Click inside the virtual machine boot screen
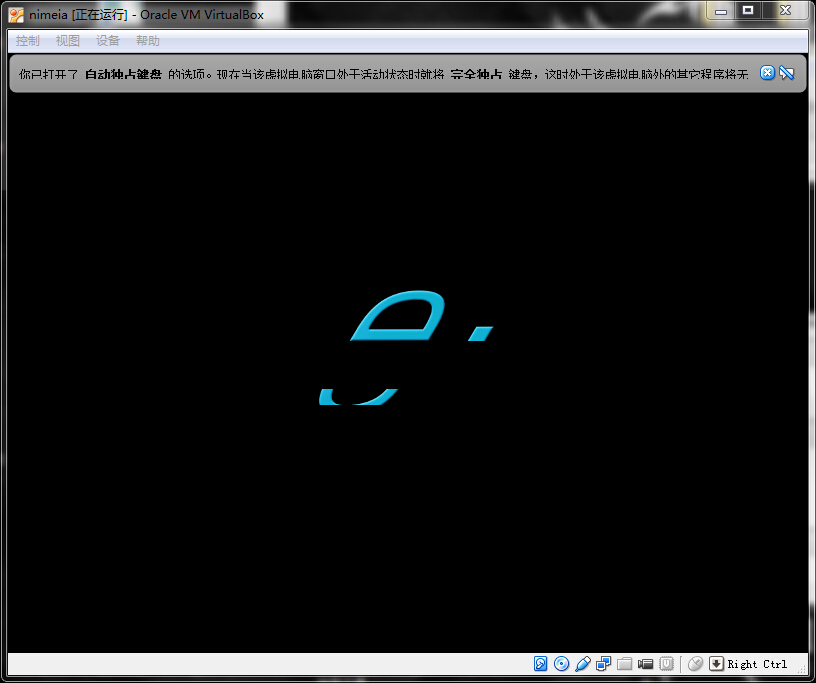Screen dimensions: 816x683 point(407,372)
